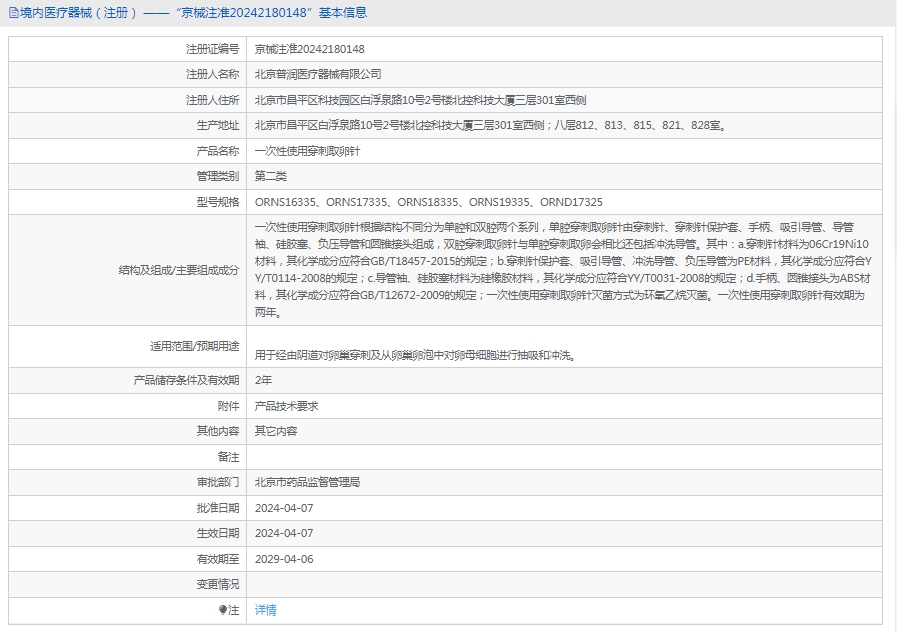Screen dimensions: 897x632
Task: Click management class value 第二类
Action: pyautogui.click(x=271, y=176)
